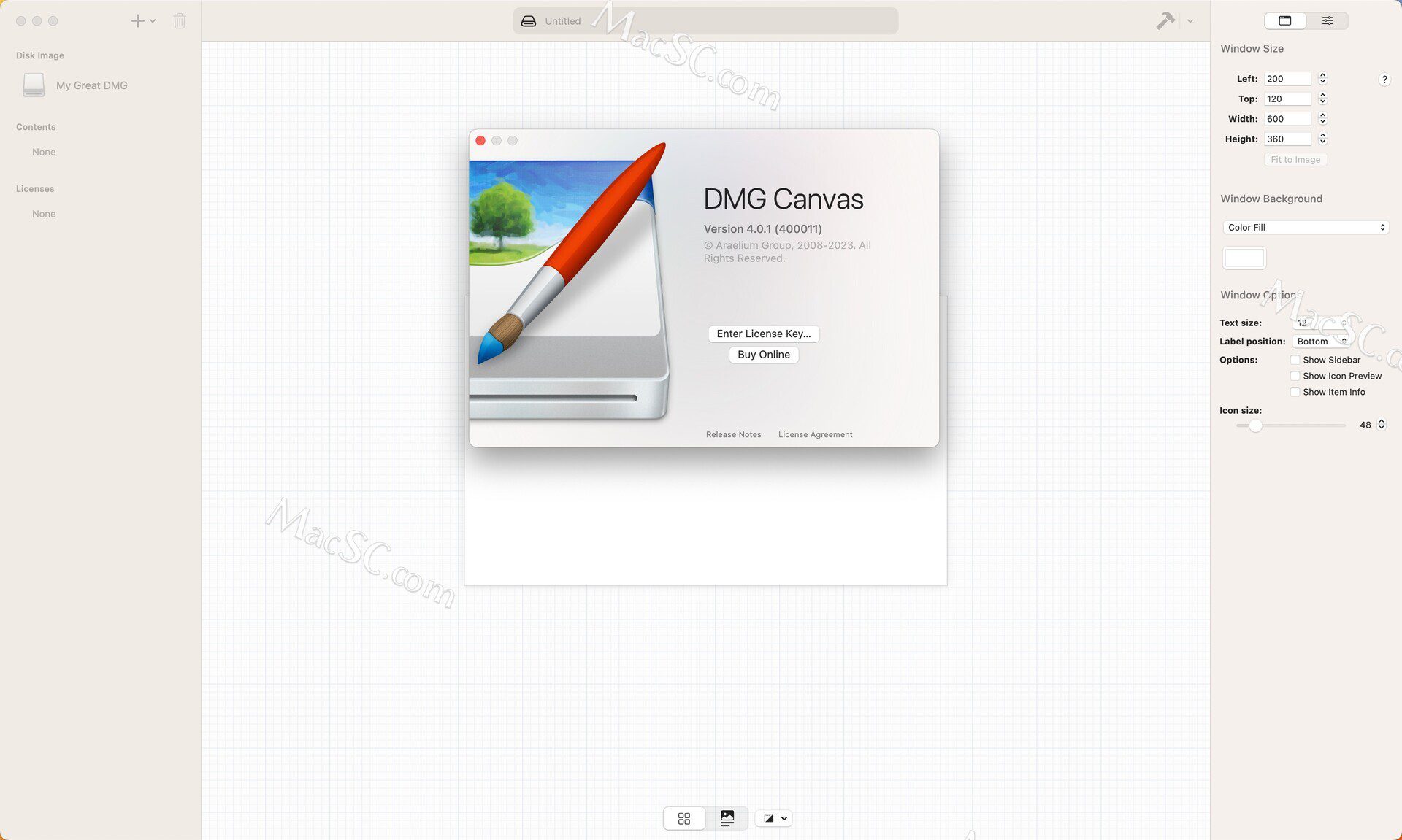This screenshot has width=1402, height=840.
Task: Click the settings panel columns icon
Action: click(1328, 20)
